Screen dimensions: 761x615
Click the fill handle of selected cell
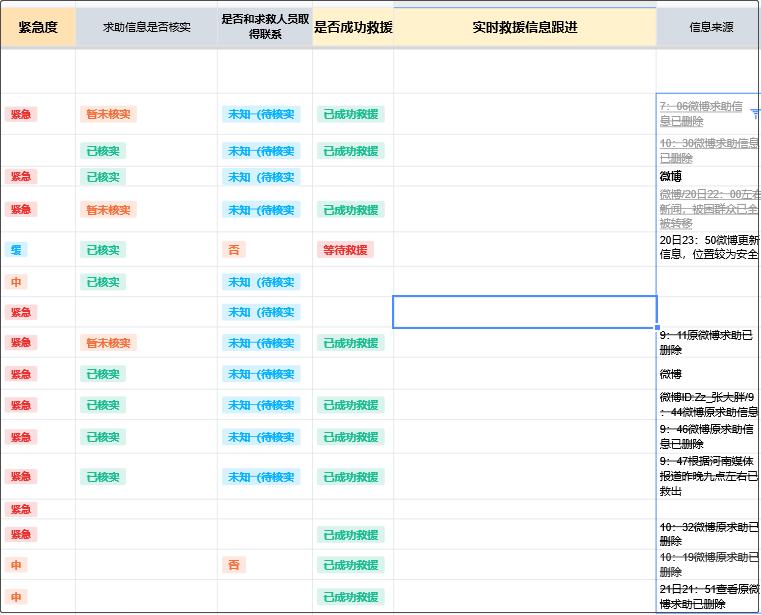(x=657, y=328)
